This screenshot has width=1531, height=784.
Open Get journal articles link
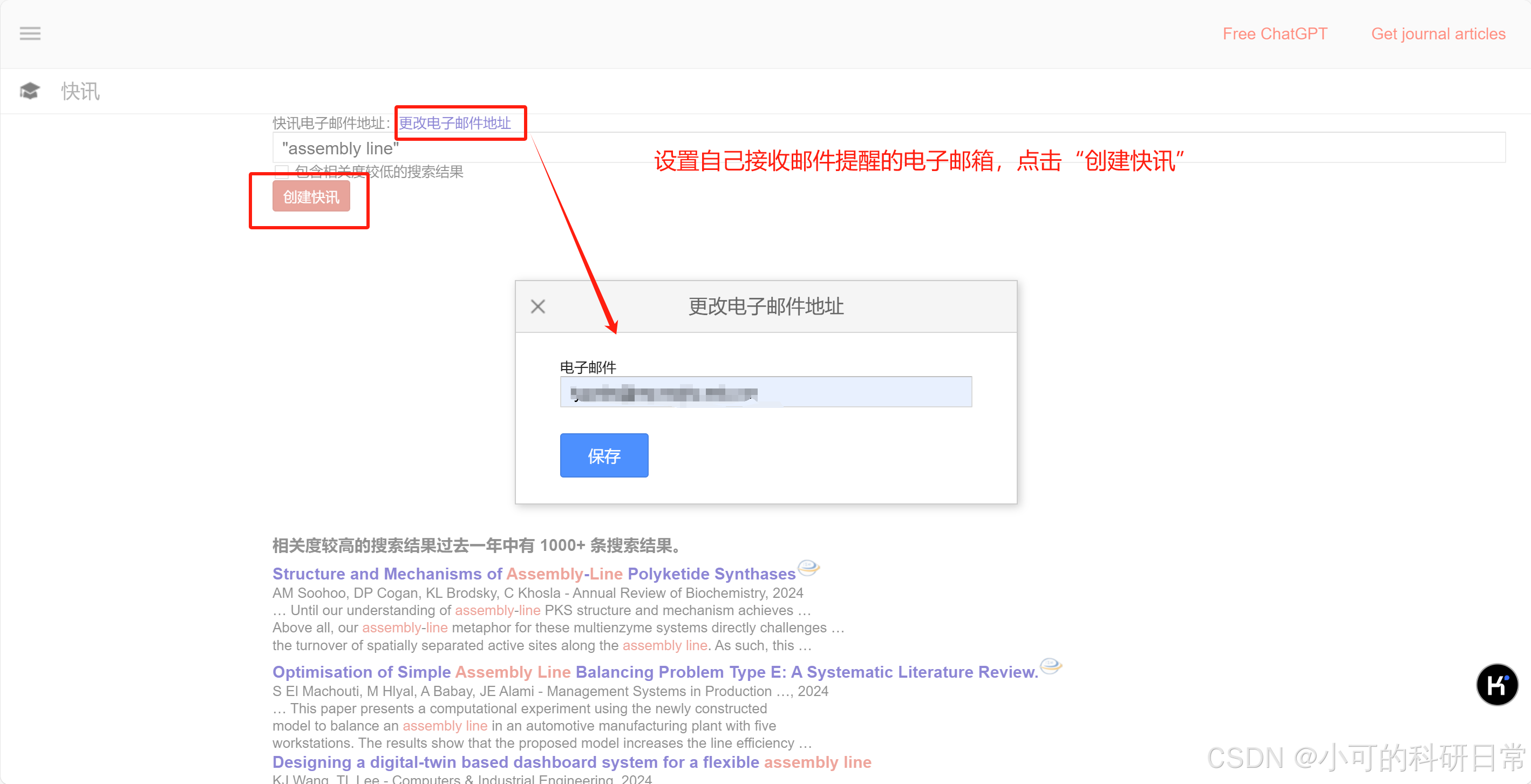click(1438, 34)
